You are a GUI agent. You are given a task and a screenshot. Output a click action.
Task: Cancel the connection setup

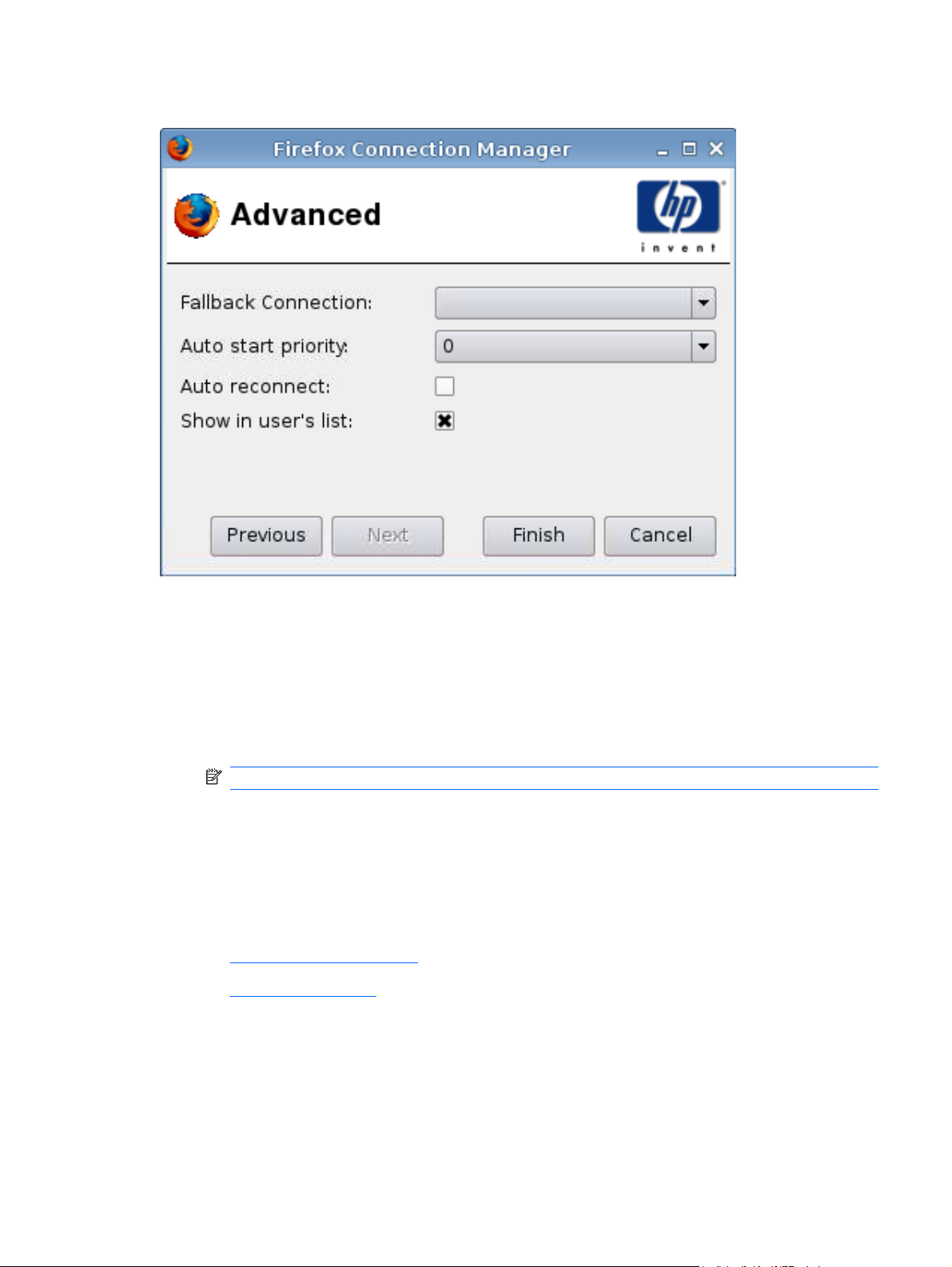coord(660,536)
